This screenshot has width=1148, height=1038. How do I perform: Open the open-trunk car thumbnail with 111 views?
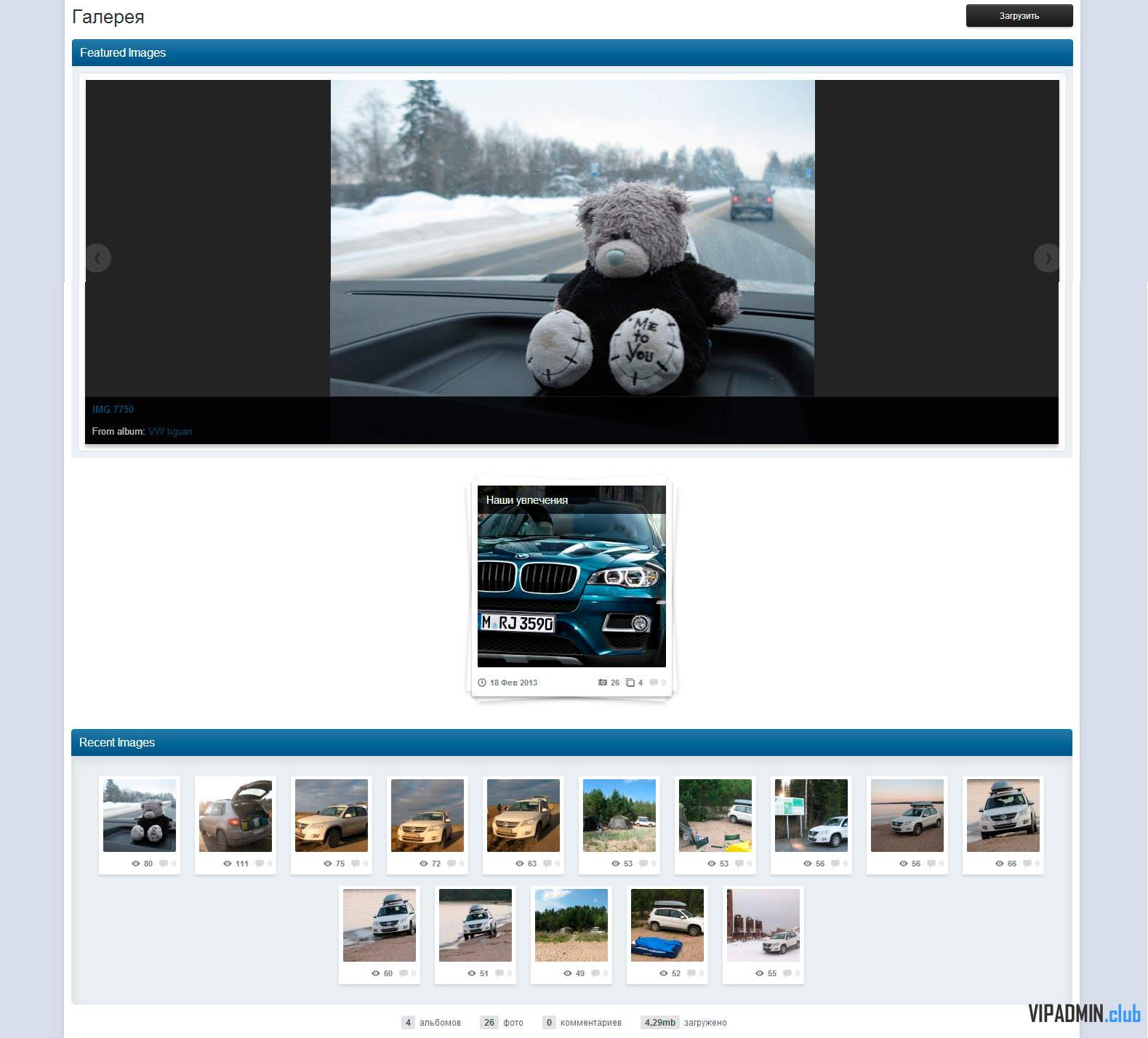point(236,816)
